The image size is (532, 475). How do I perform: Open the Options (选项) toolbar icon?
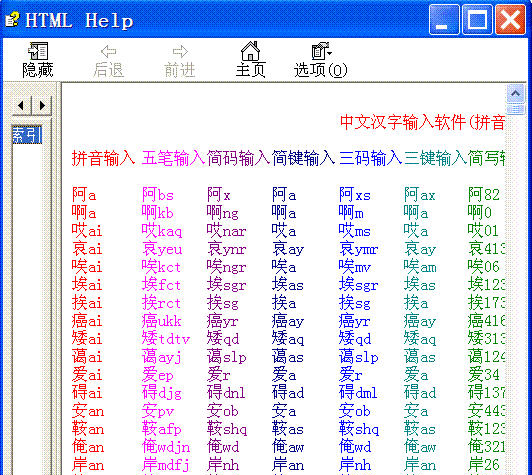319,51
